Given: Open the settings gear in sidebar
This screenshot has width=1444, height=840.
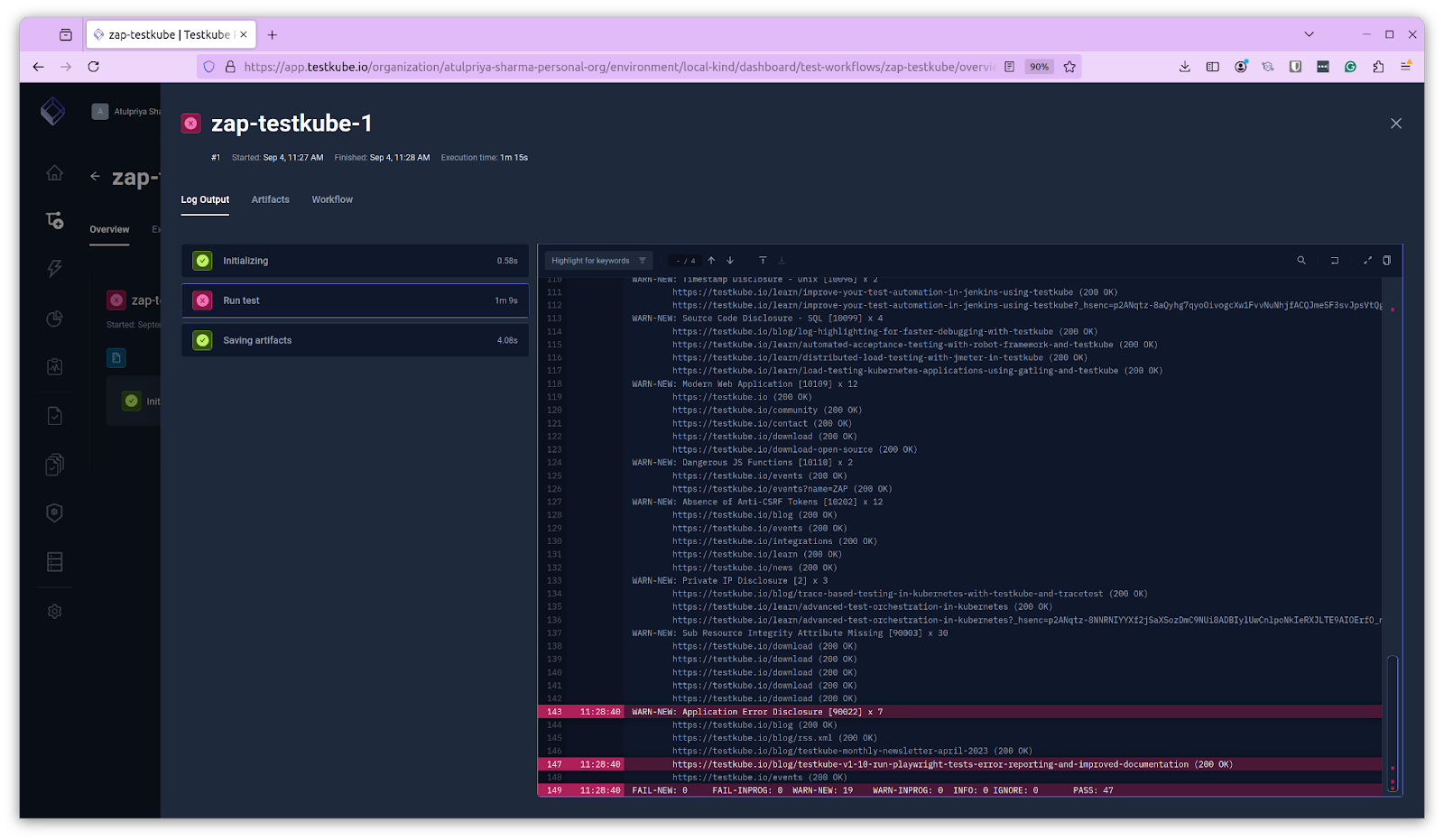Looking at the screenshot, I should click(54, 612).
